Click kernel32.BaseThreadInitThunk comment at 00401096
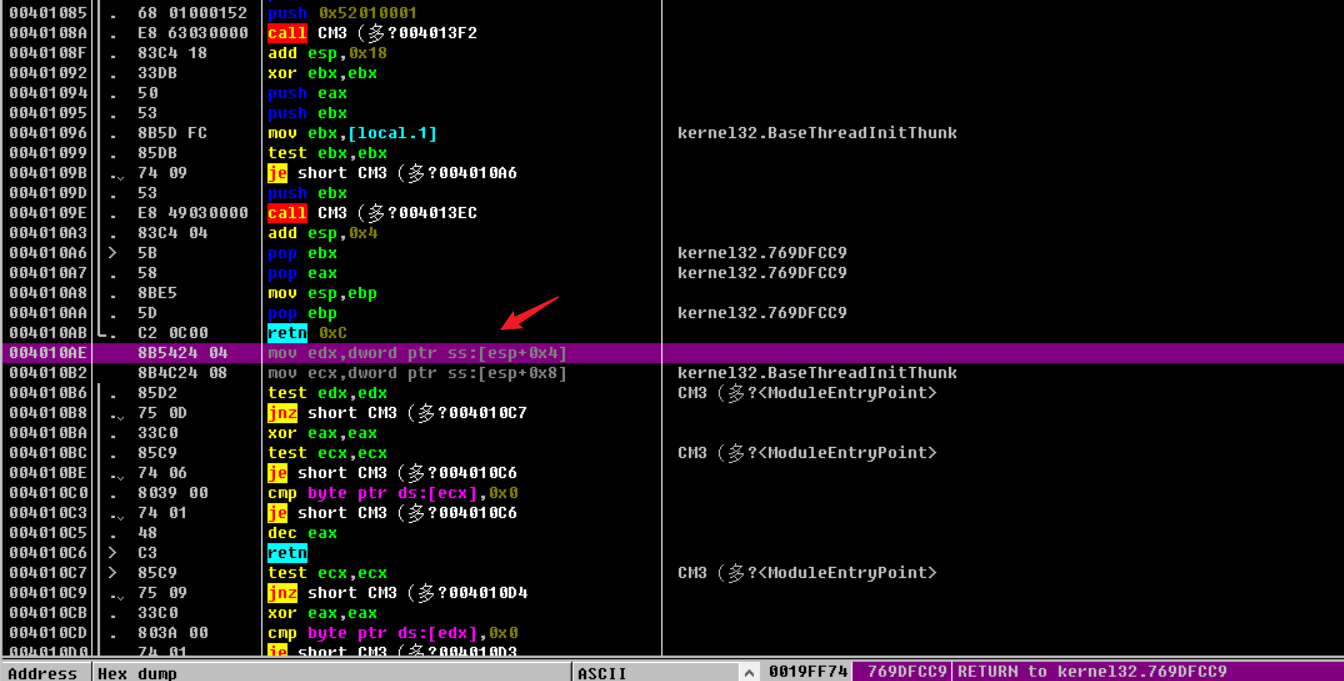1344x681 pixels. pyautogui.click(x=817, y=133)
